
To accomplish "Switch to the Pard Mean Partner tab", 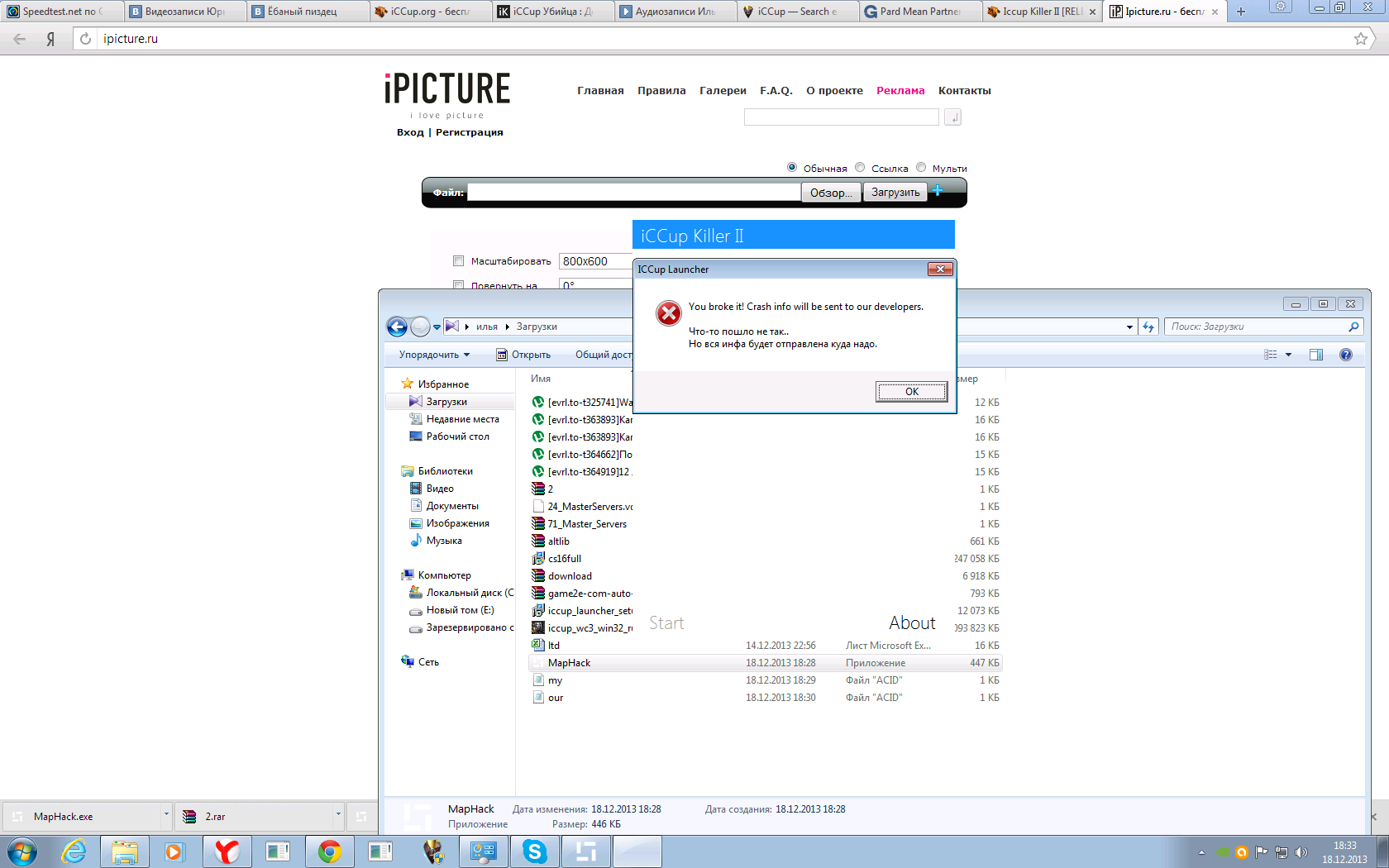I will pyautogui.click(x=919, y=12).
